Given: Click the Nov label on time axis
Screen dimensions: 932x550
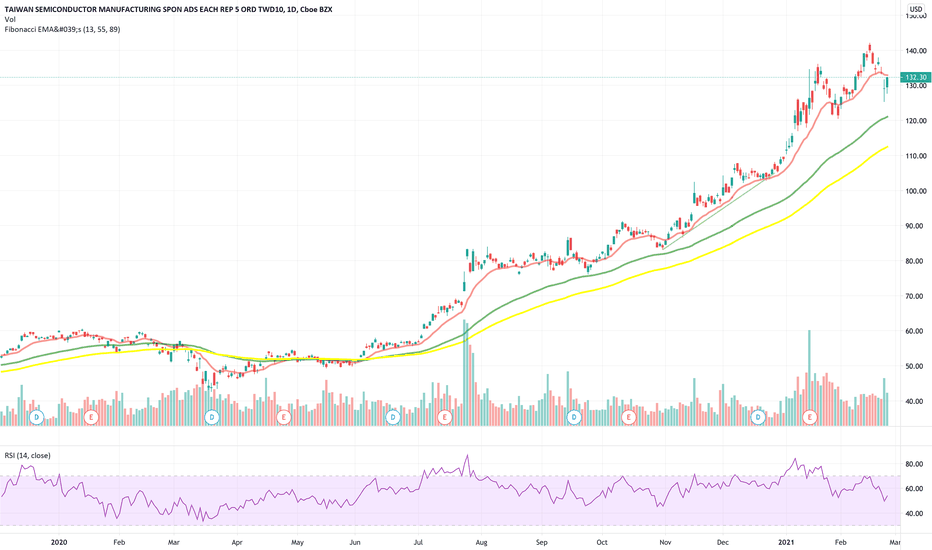Looking at the screenshot, I should click(665, 542).
